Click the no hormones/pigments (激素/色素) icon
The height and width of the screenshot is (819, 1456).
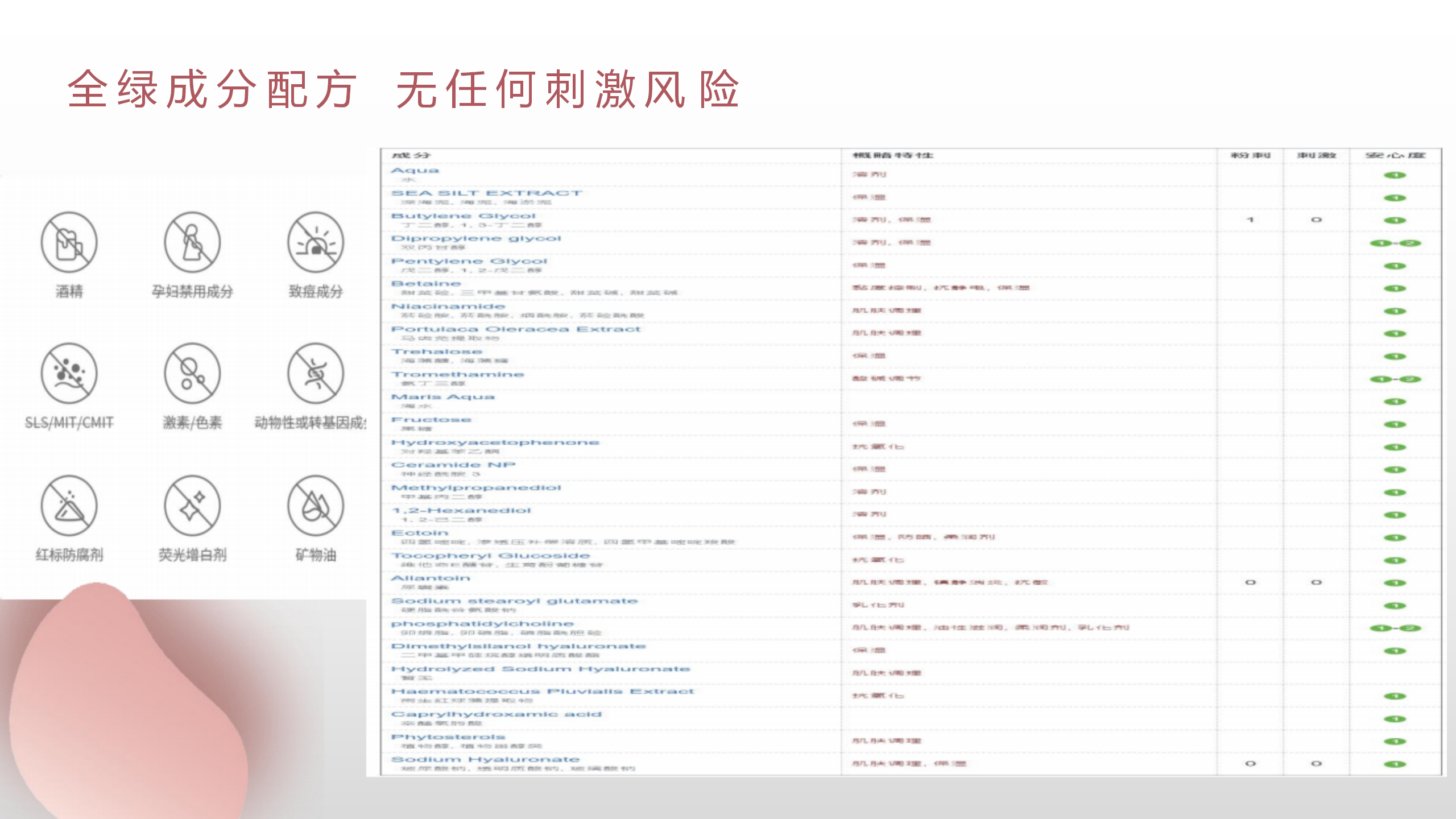point(192,374)
